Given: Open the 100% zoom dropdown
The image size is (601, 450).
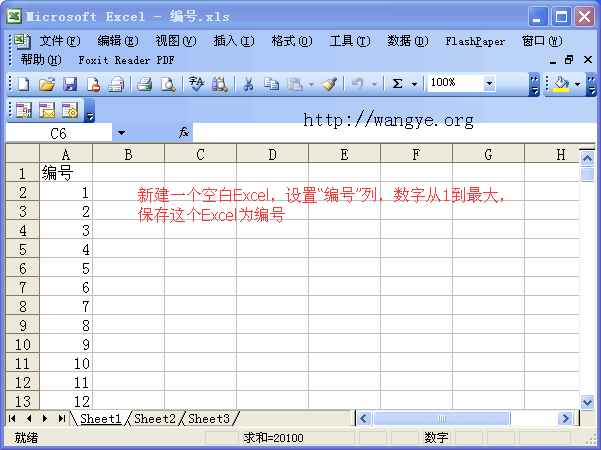Looking at the screenshot, I should 489,83.
